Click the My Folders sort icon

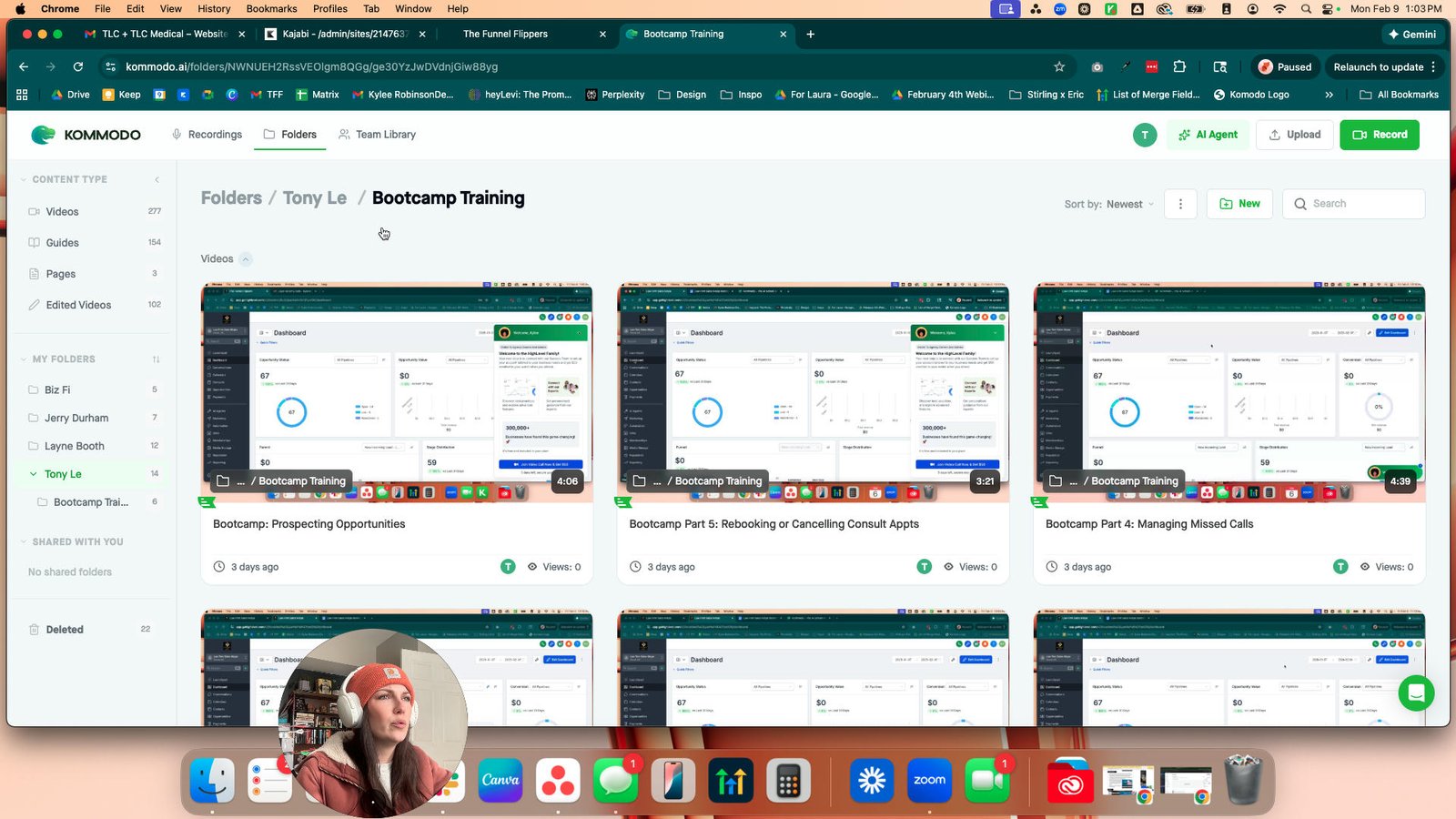point(156,359)
